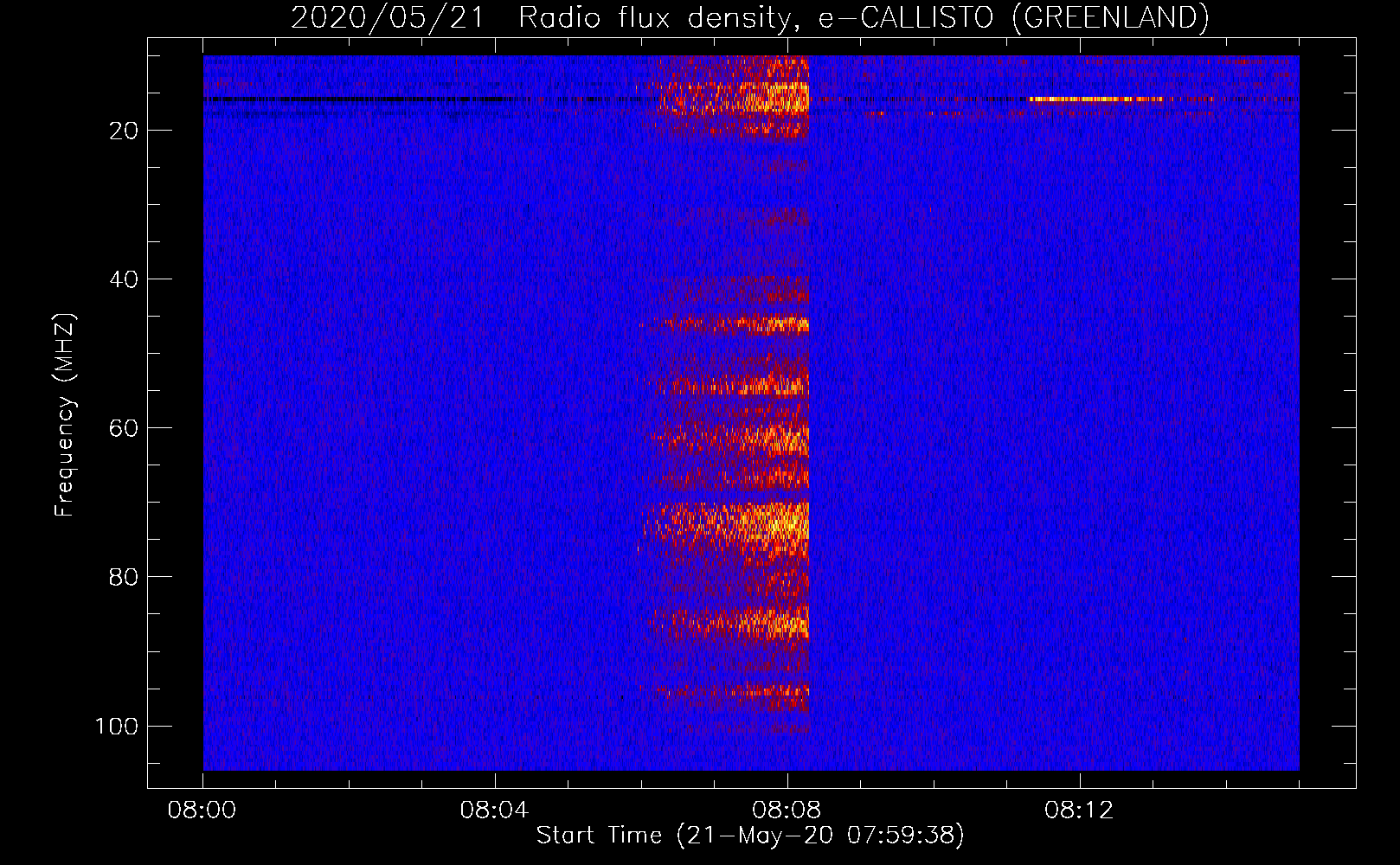This screenshot has height=865, width=1400.
Task: Select the 08:12 time tick label
Action: (1079, 811)
